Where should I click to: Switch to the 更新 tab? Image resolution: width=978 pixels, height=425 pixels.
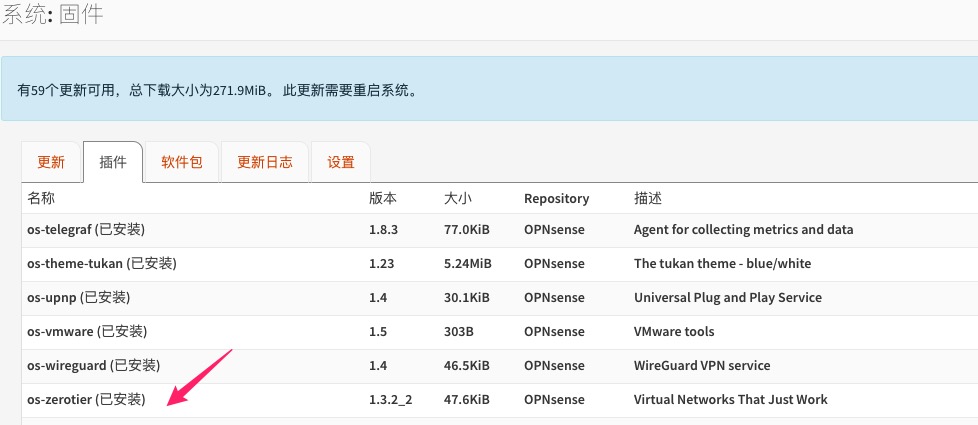(51, 162)
